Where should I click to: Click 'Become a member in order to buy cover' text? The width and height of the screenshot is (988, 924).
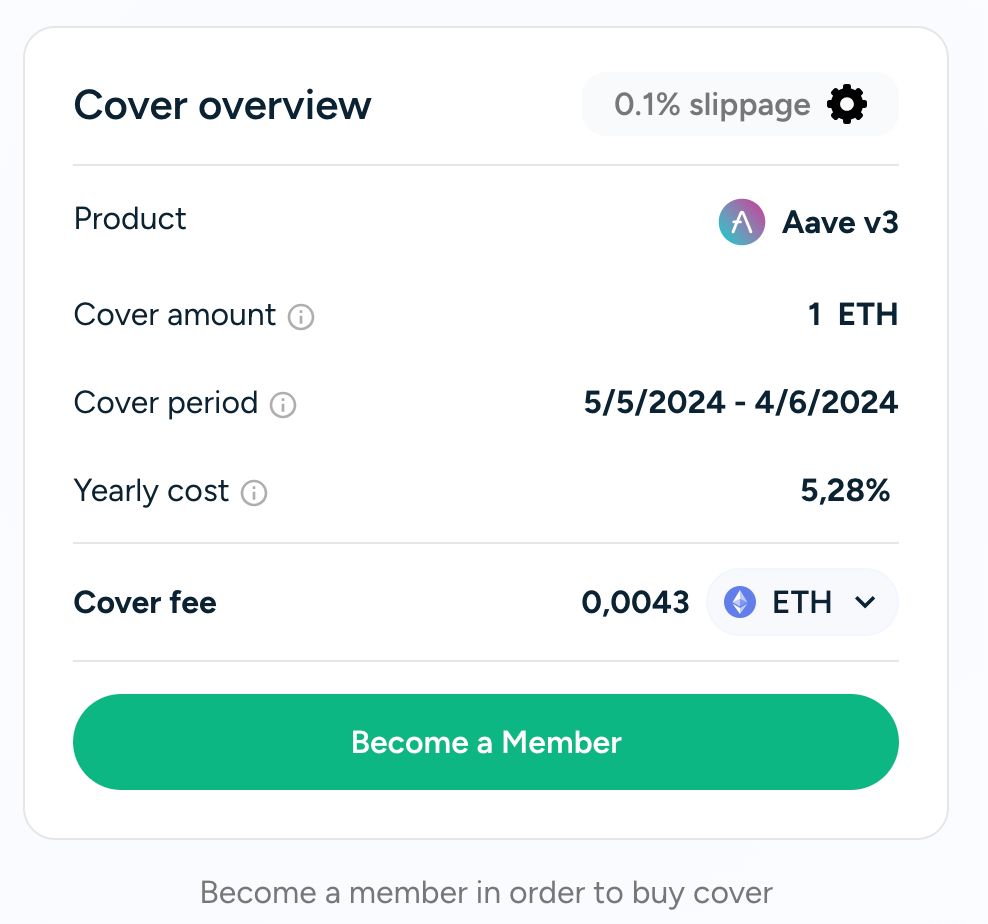coord(486,892)
